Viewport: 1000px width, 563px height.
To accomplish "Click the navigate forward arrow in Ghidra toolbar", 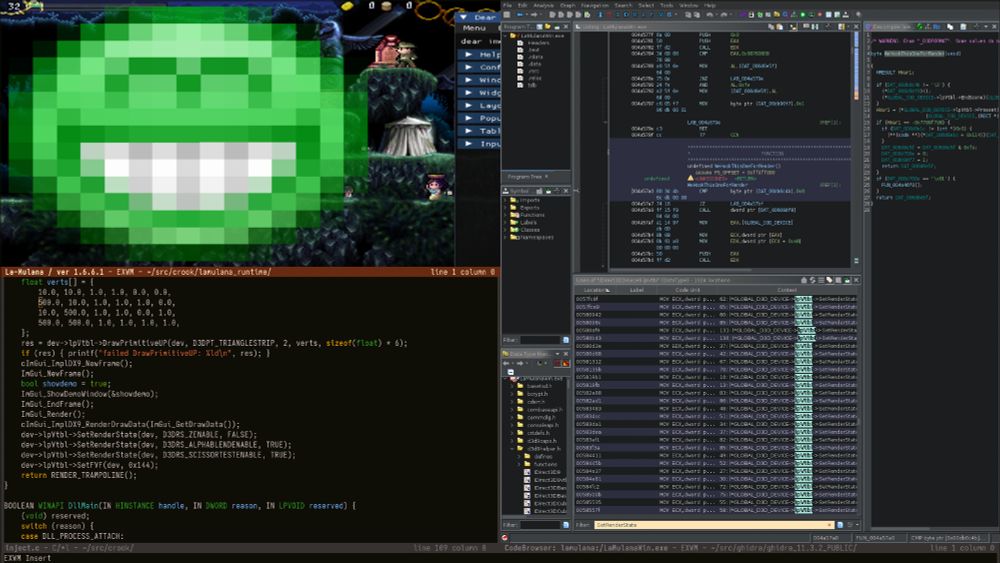I will coord(534,15).
